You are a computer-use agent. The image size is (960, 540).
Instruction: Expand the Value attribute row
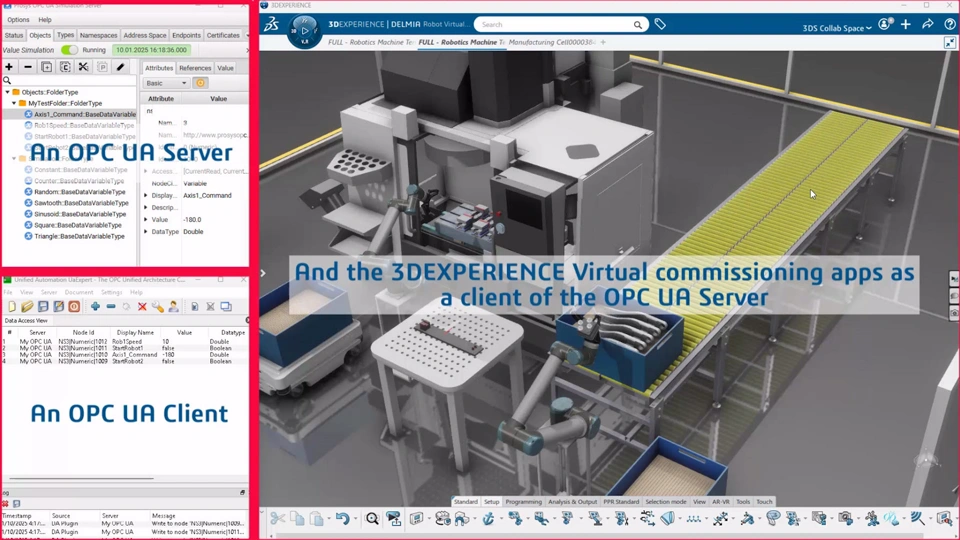[146, 219]
